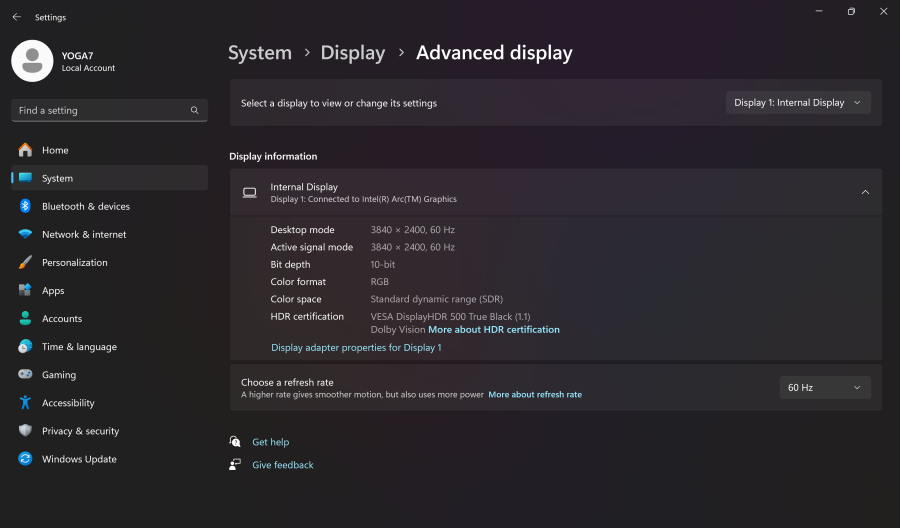Open More about HDR certification link
The height and width of the screenshot is (528, 900).
pyautogui.click(x=494, y=330)
